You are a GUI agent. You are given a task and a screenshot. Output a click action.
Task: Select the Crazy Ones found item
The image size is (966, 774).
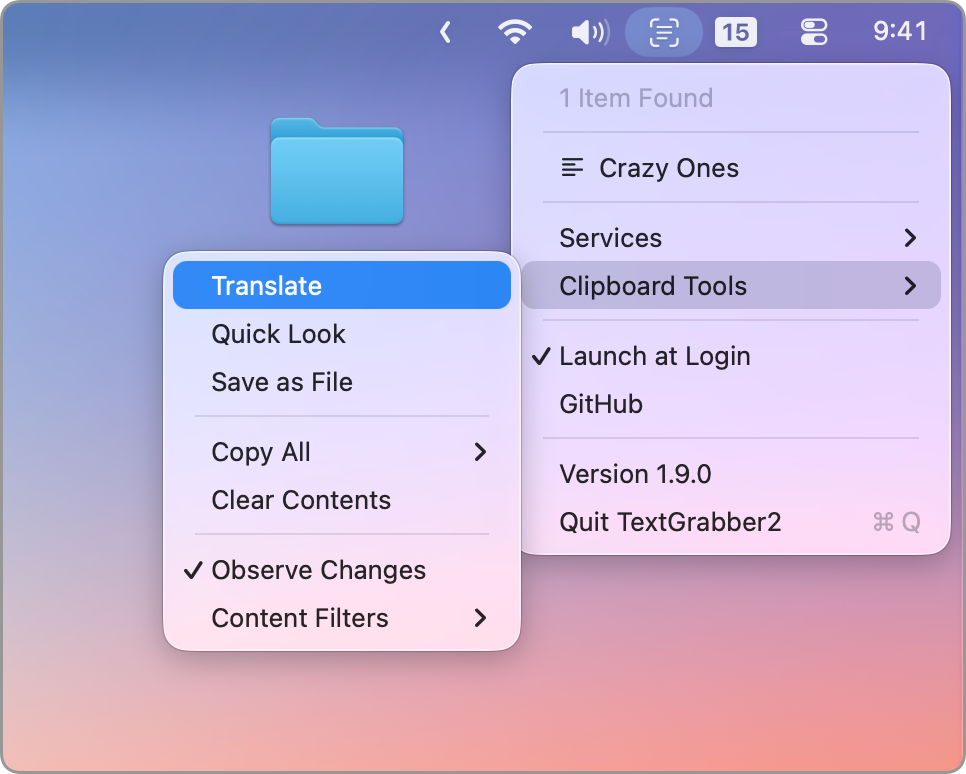tap(668, 168)
